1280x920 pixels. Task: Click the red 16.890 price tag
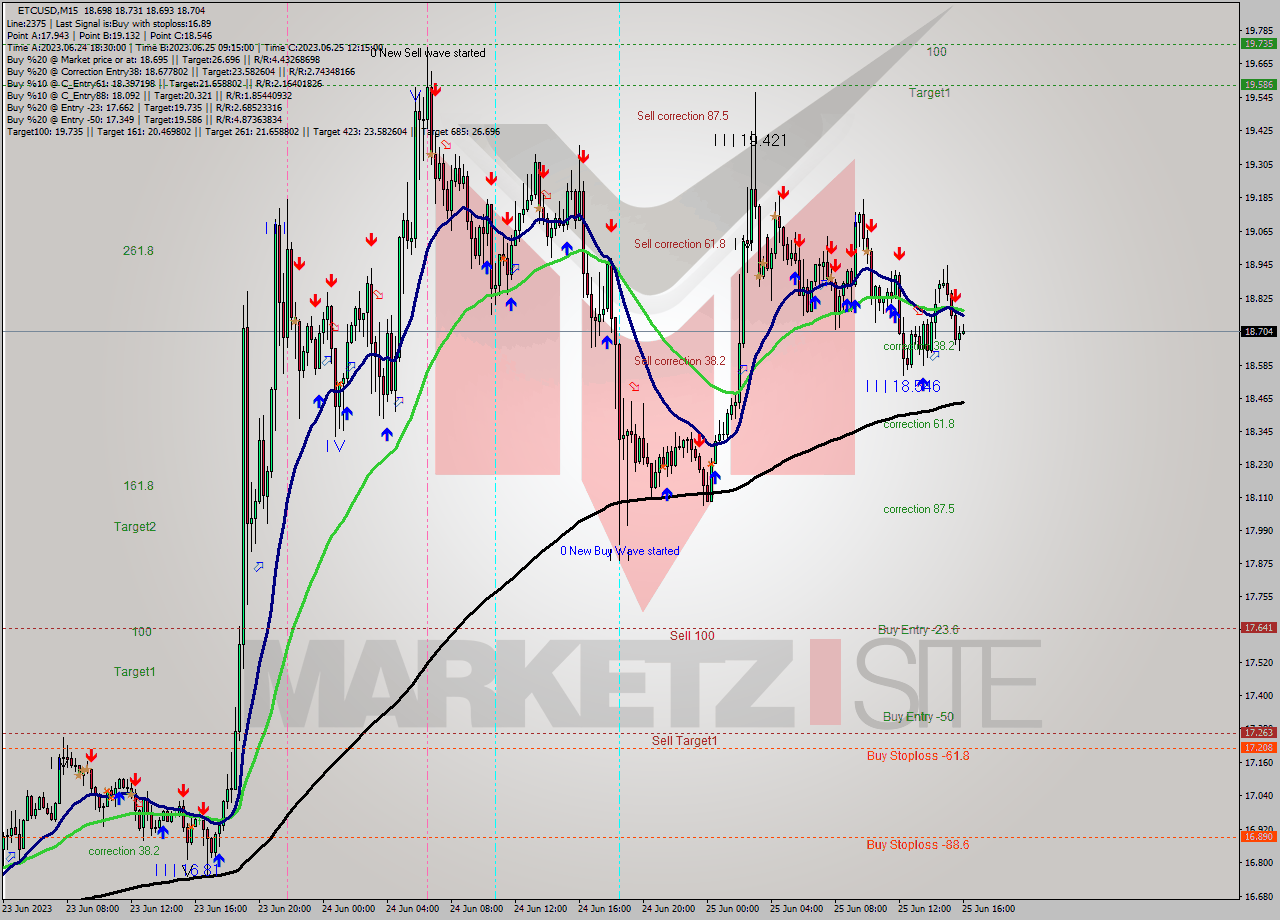[x=1258, y=836]
